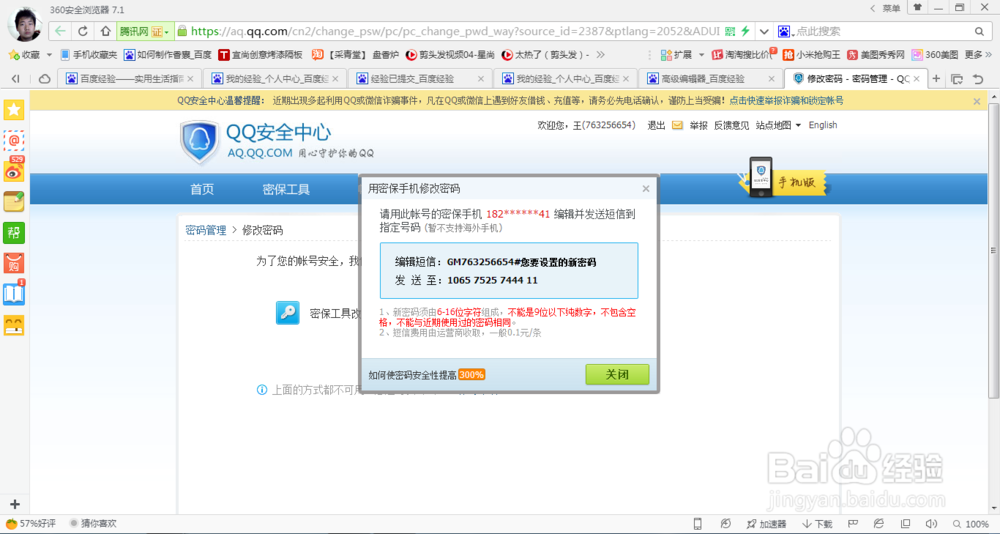Open a new tab with the plus button
Image resolution: width=1000 pixels, height=534 pixels.
[x=936, y=79]
